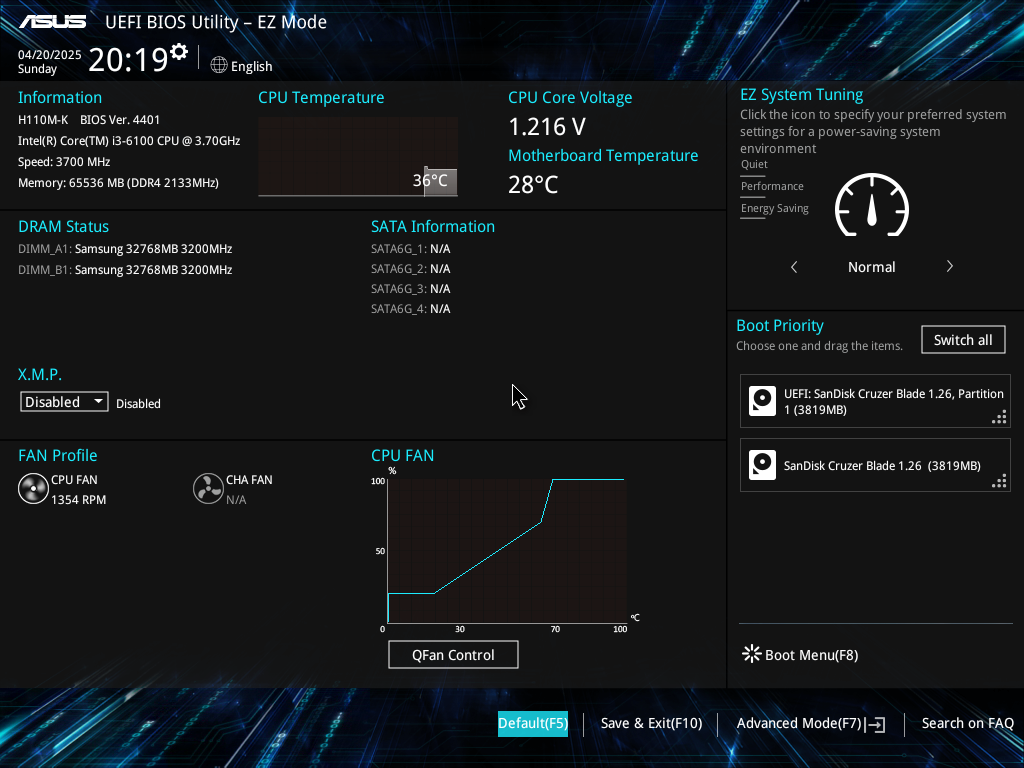Click the Normal tuning mode label
This screenshot has width=1024, height=768.
click(x=871, y=267)
